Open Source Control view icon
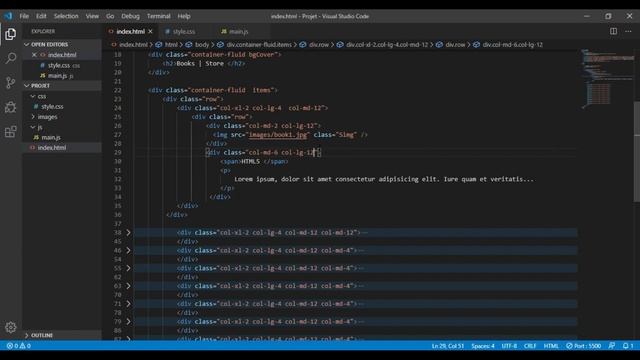 pos(11,83)
